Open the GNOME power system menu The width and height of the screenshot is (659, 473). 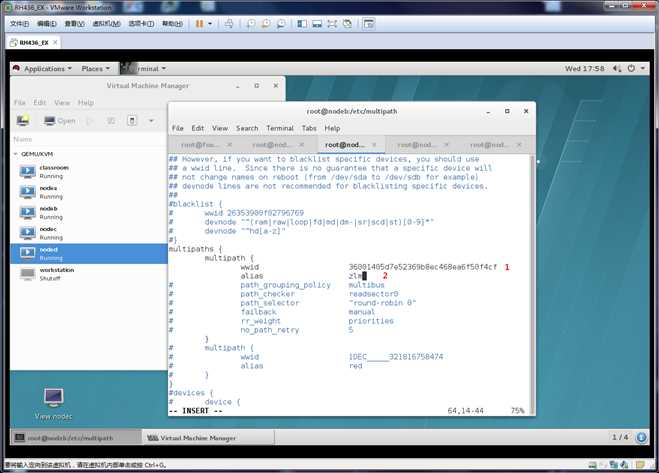[x=636, y=69]
